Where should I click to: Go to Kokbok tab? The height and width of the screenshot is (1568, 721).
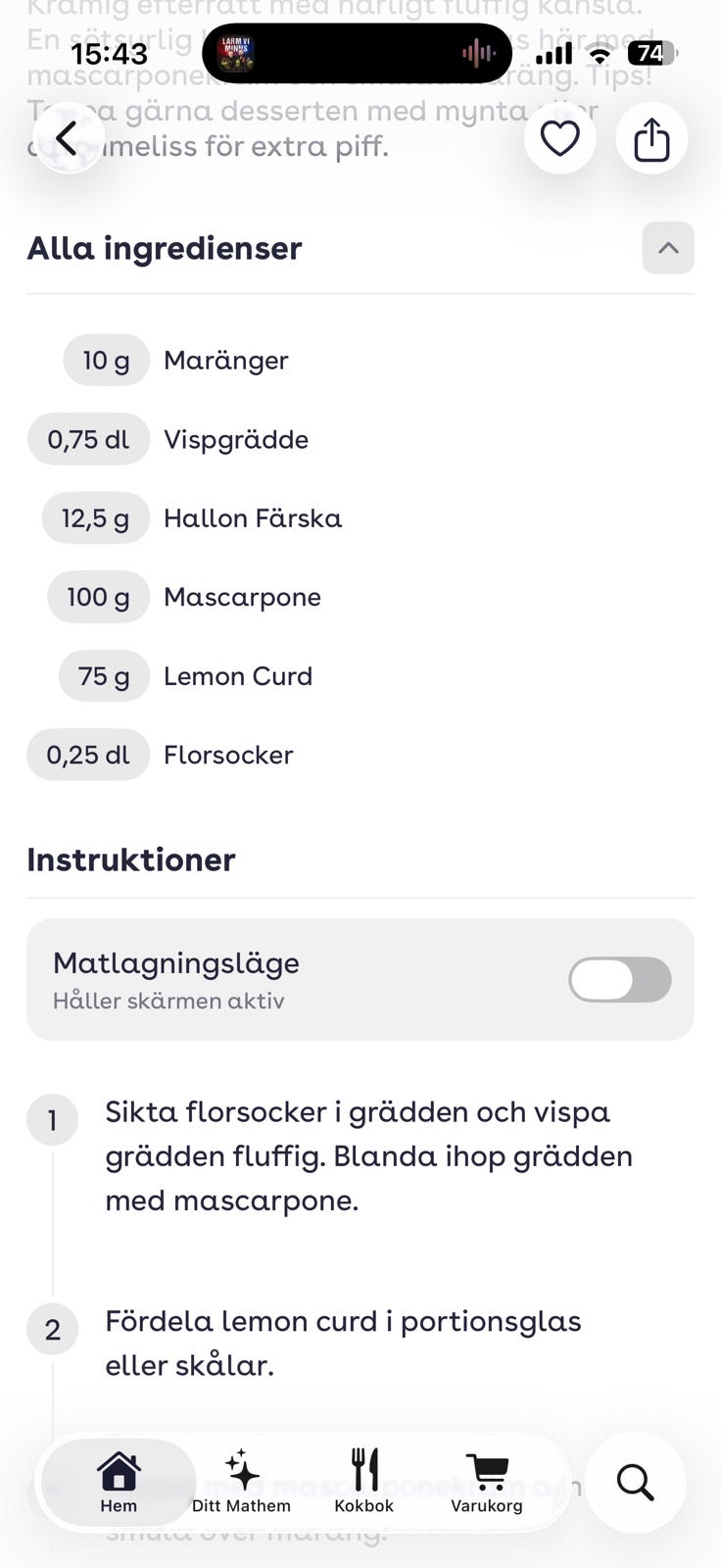[x=363, y=1481]
